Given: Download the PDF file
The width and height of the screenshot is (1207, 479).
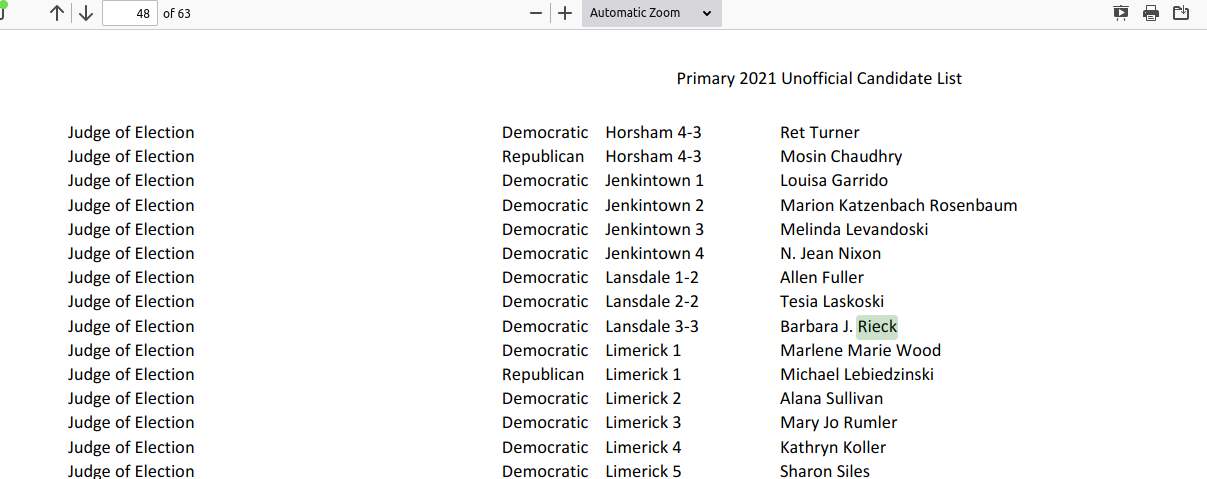Looking at the screenshot, I should click(x=1181, y=13).
